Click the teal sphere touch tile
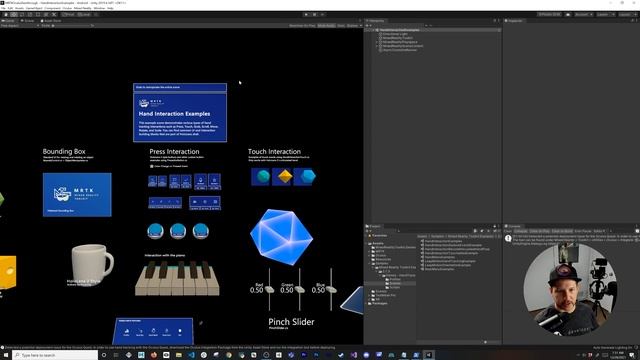Image resolution: width=640 pixels, height=360 pixels. 261,177
